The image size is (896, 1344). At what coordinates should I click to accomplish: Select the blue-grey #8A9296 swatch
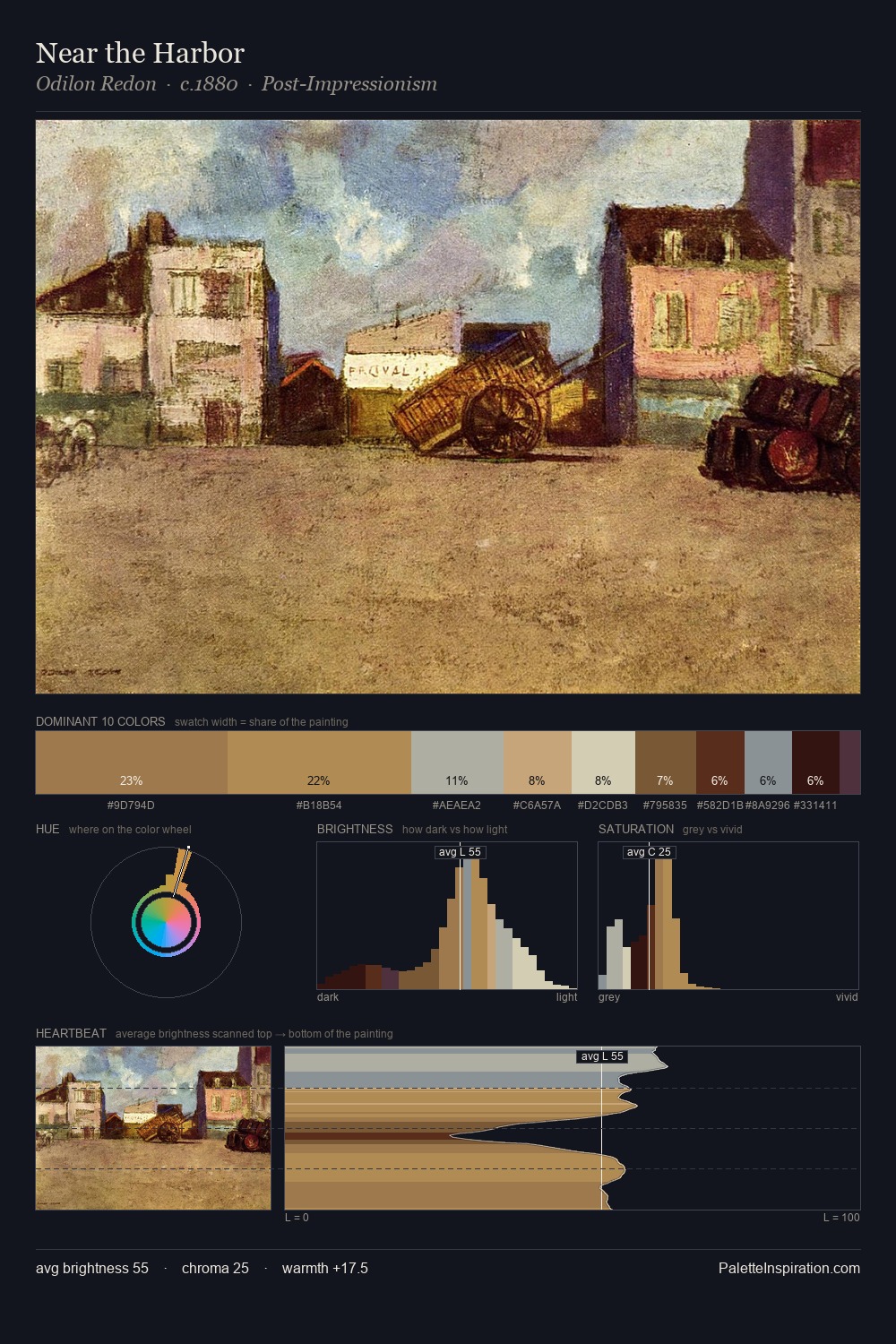[768, 762]
